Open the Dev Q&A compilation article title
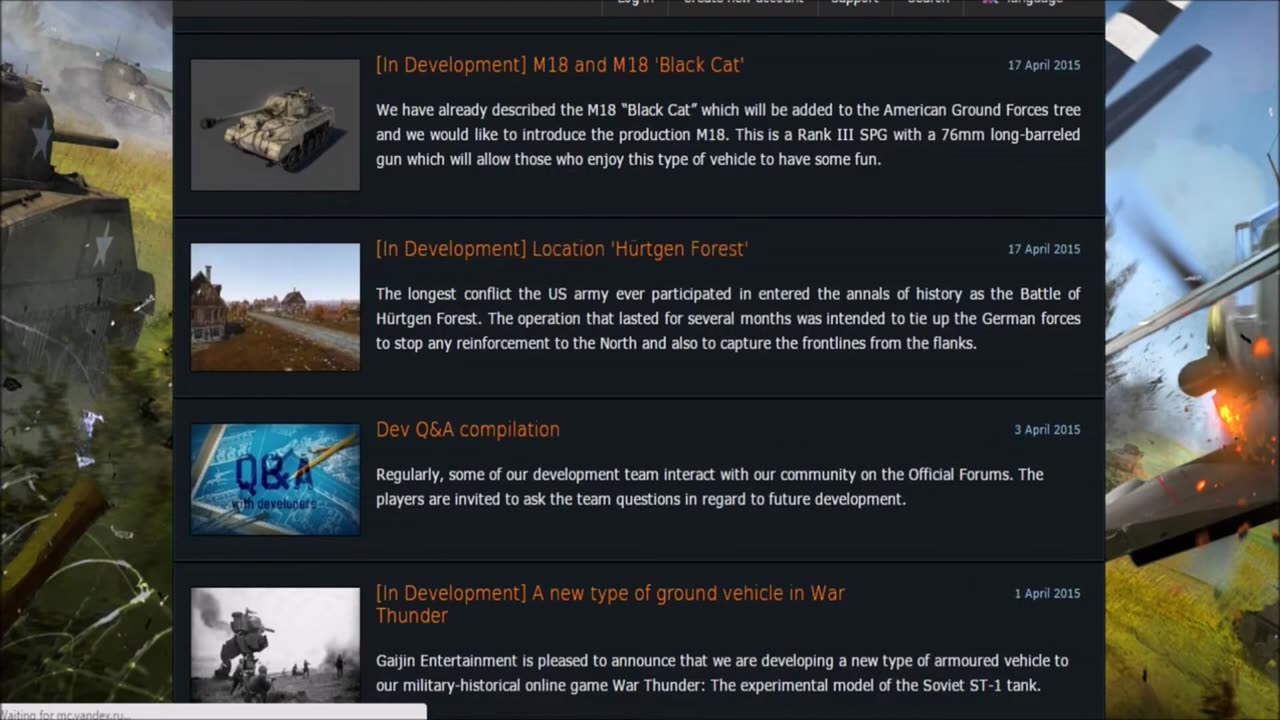This screenshot has height=720, width=1280. pos(468,429)
